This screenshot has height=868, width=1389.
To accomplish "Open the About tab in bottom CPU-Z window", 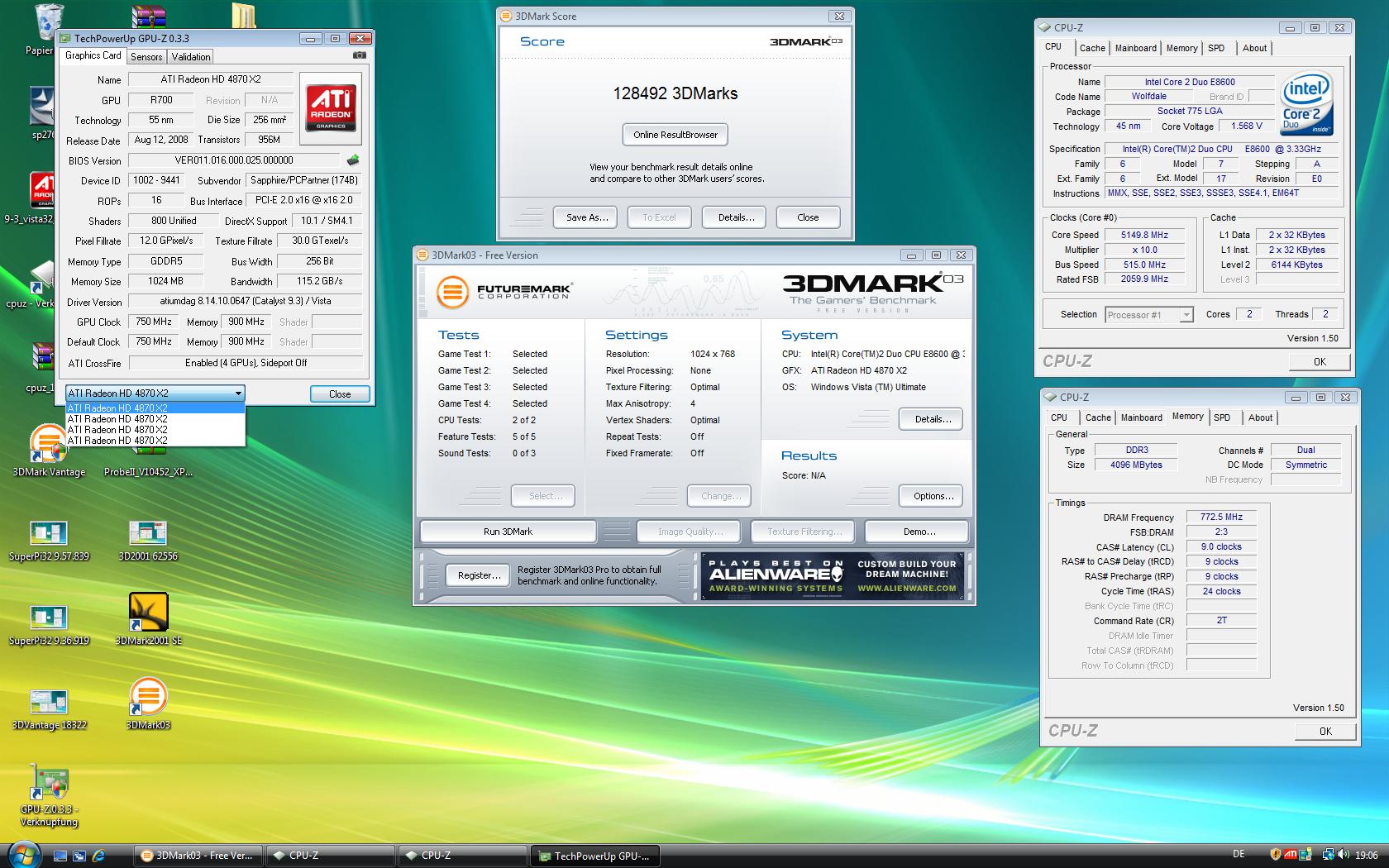I will coord(1260,417).
